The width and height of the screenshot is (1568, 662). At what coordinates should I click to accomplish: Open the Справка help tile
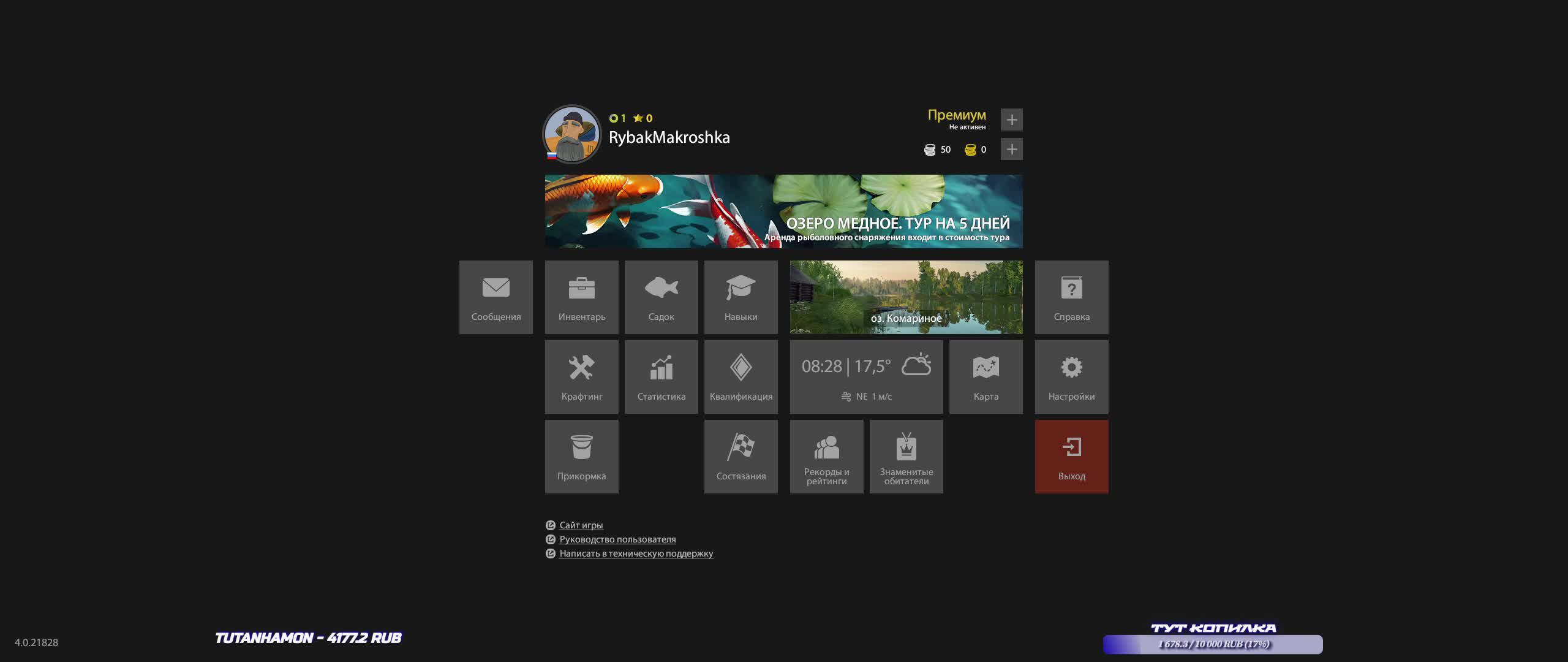(x=1071, y=297)
